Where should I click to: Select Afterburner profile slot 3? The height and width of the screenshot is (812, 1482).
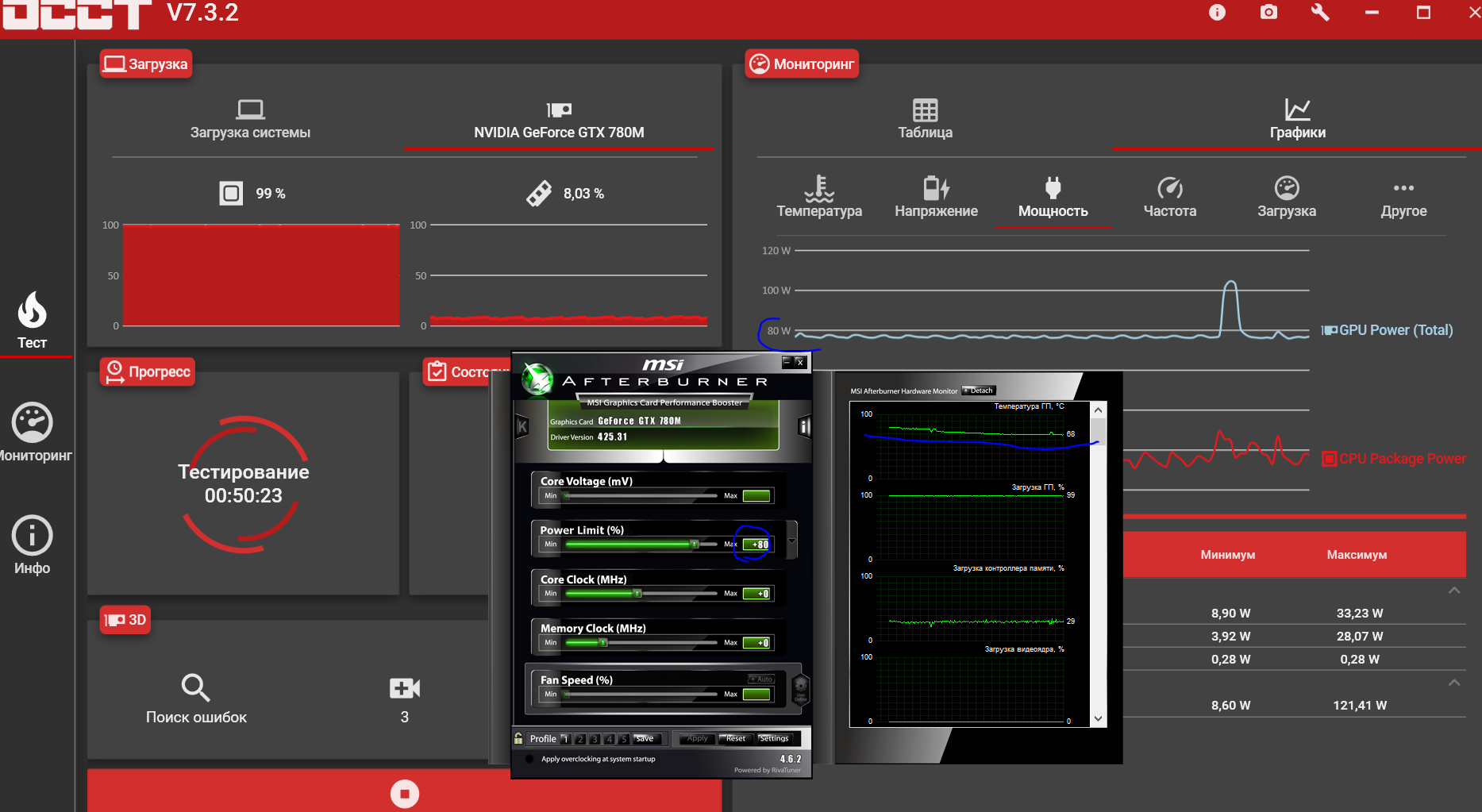click(595, 739)
